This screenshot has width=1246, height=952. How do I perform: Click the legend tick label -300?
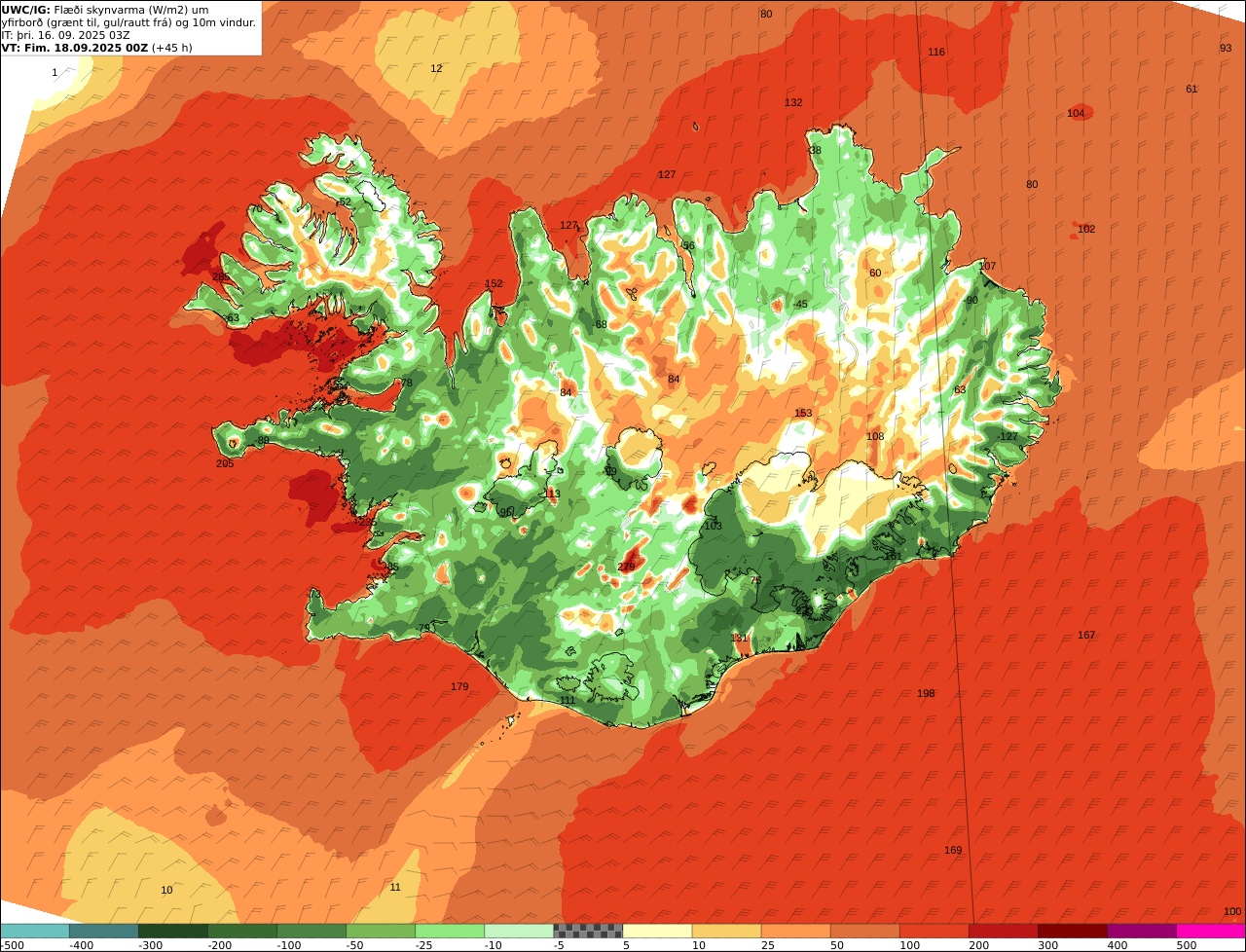click(151, 945)
